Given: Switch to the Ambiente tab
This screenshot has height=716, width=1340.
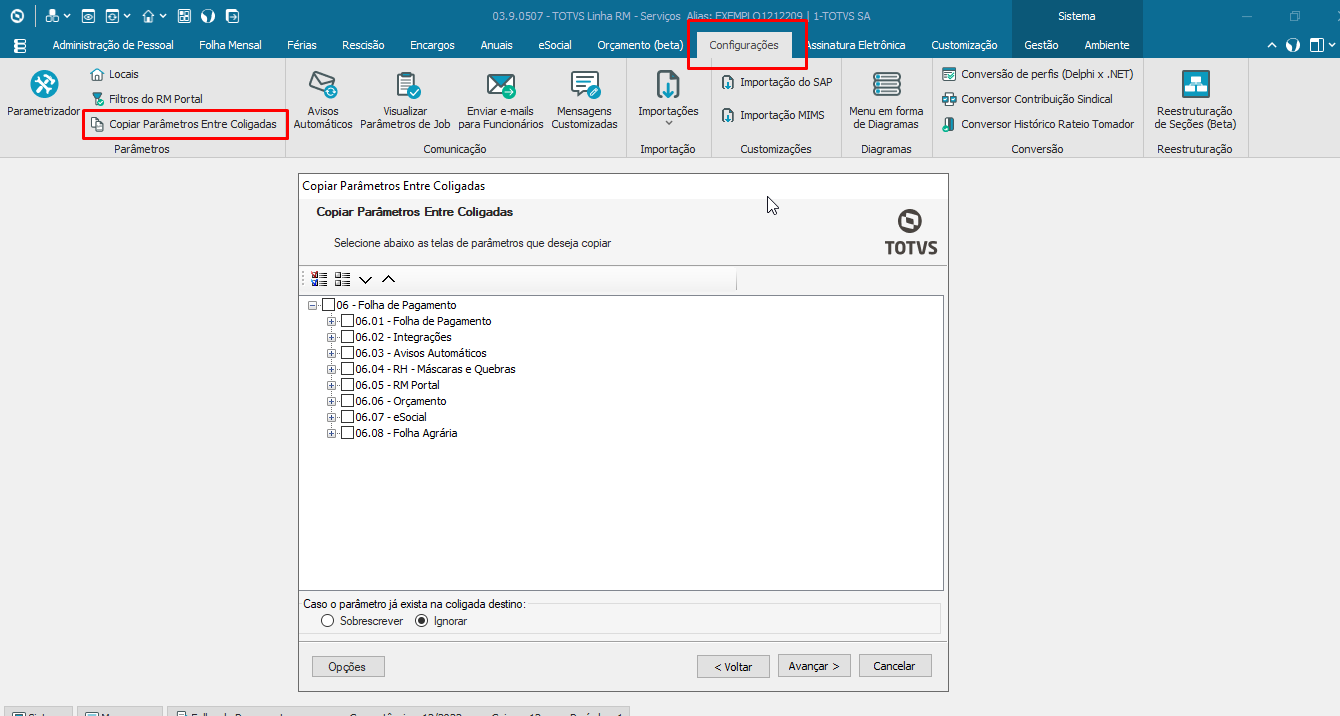Looking at the screenshot, I should (1107, 45).
